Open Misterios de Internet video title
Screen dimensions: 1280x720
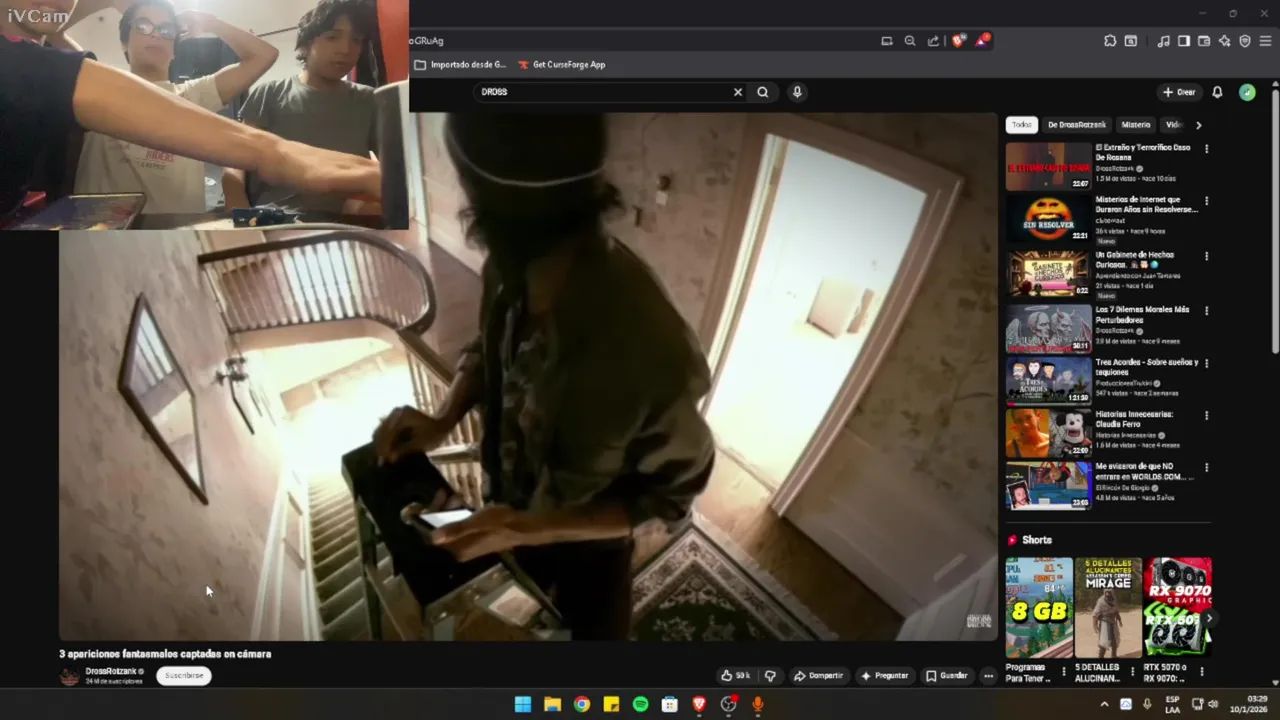(x=1146, y=204)
